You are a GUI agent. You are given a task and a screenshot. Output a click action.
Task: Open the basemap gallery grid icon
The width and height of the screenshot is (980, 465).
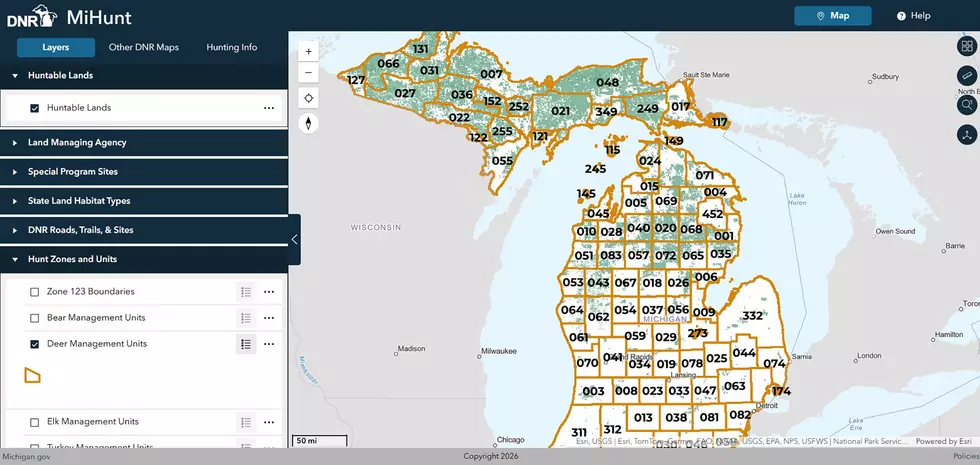(x=967, y=46)
